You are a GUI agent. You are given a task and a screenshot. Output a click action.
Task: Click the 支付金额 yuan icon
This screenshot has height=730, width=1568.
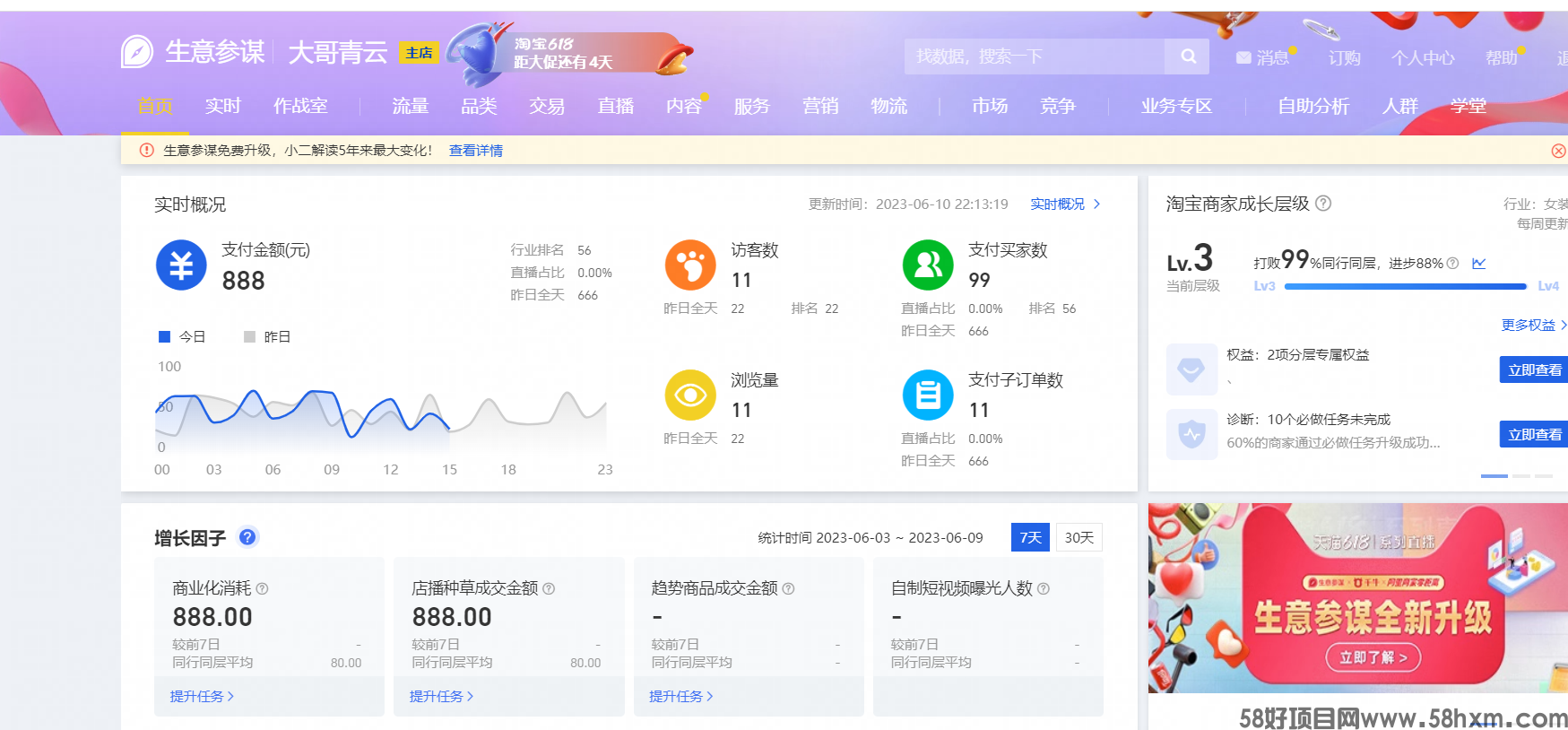181,265
